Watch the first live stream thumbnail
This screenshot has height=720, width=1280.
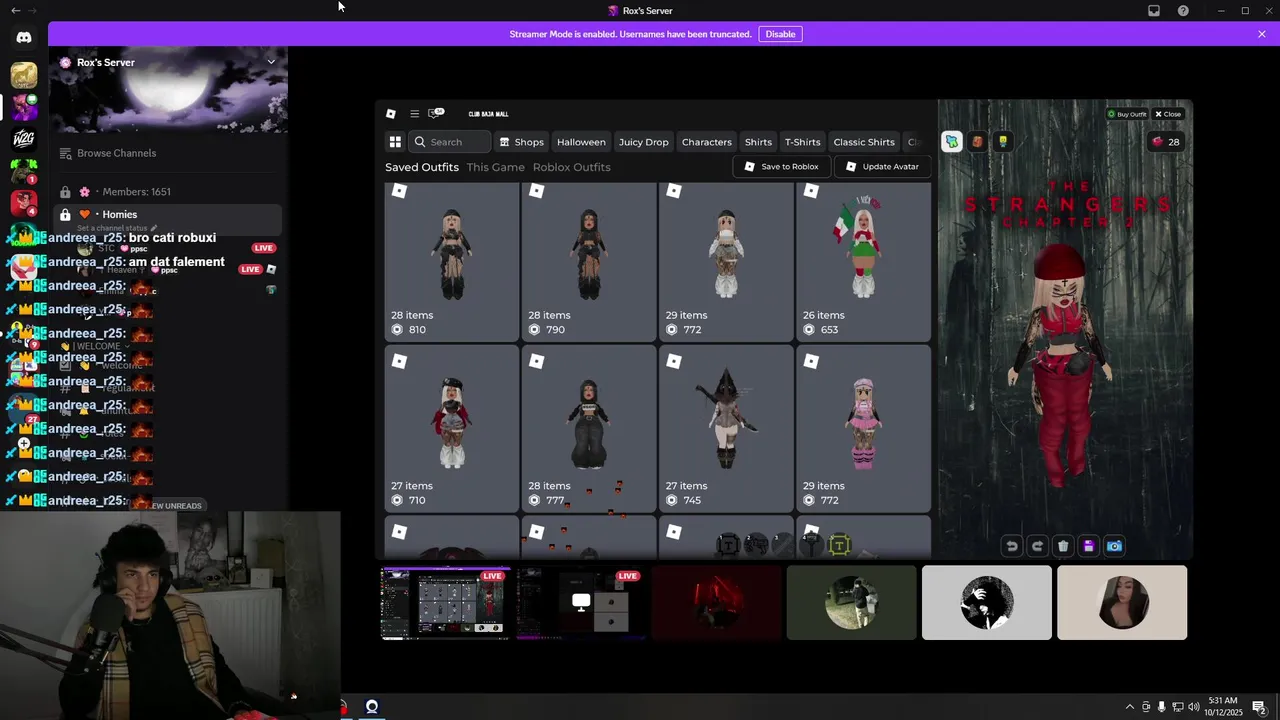click(446, 603)
